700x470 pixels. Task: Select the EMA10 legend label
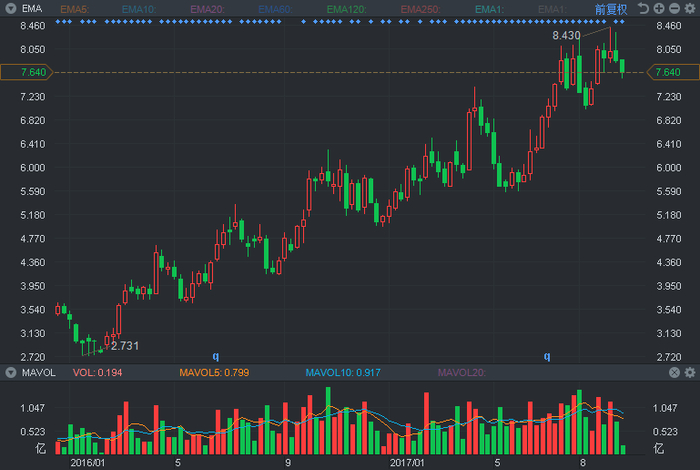tap(139, 9)
